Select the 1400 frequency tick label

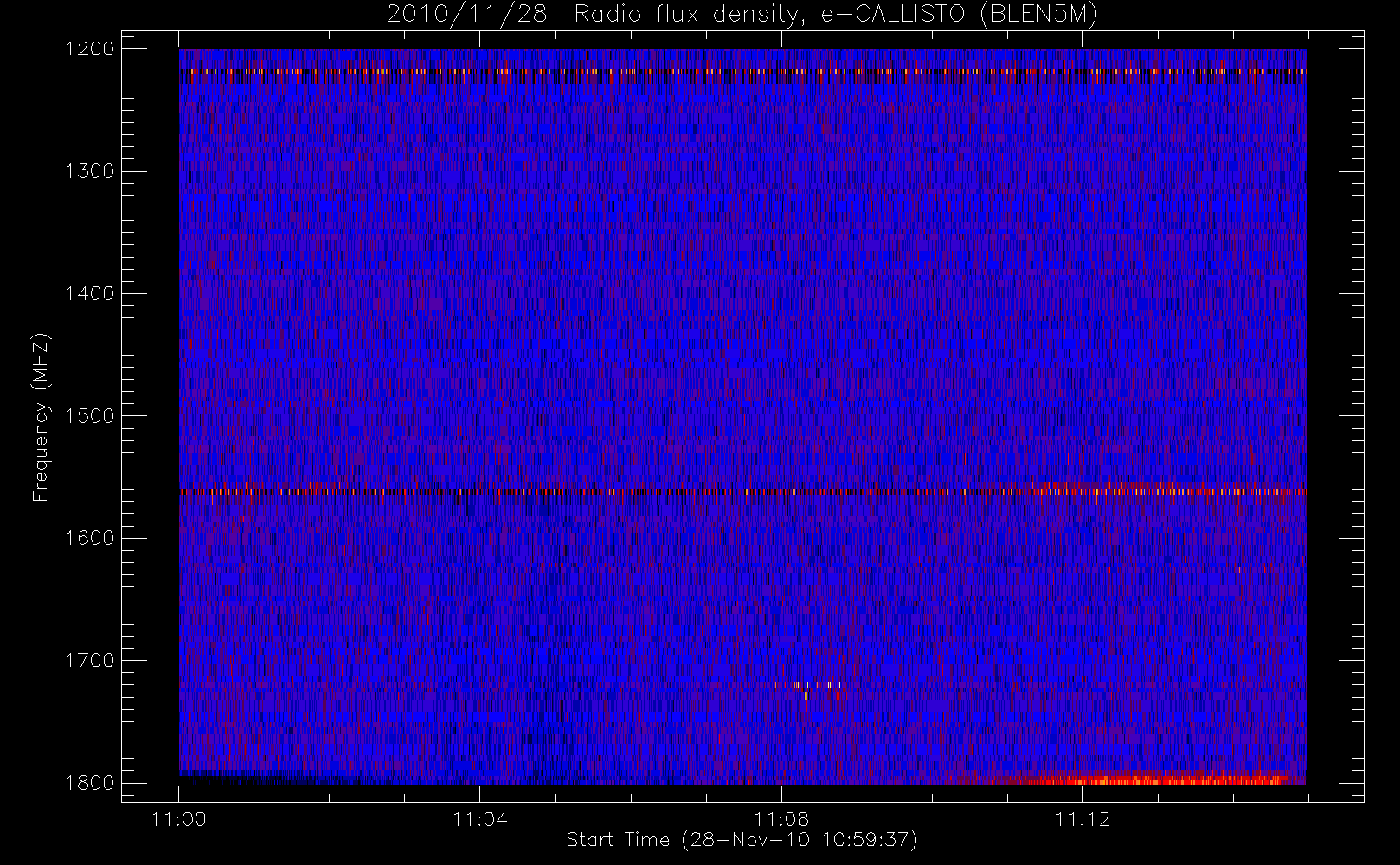point(89,293)
